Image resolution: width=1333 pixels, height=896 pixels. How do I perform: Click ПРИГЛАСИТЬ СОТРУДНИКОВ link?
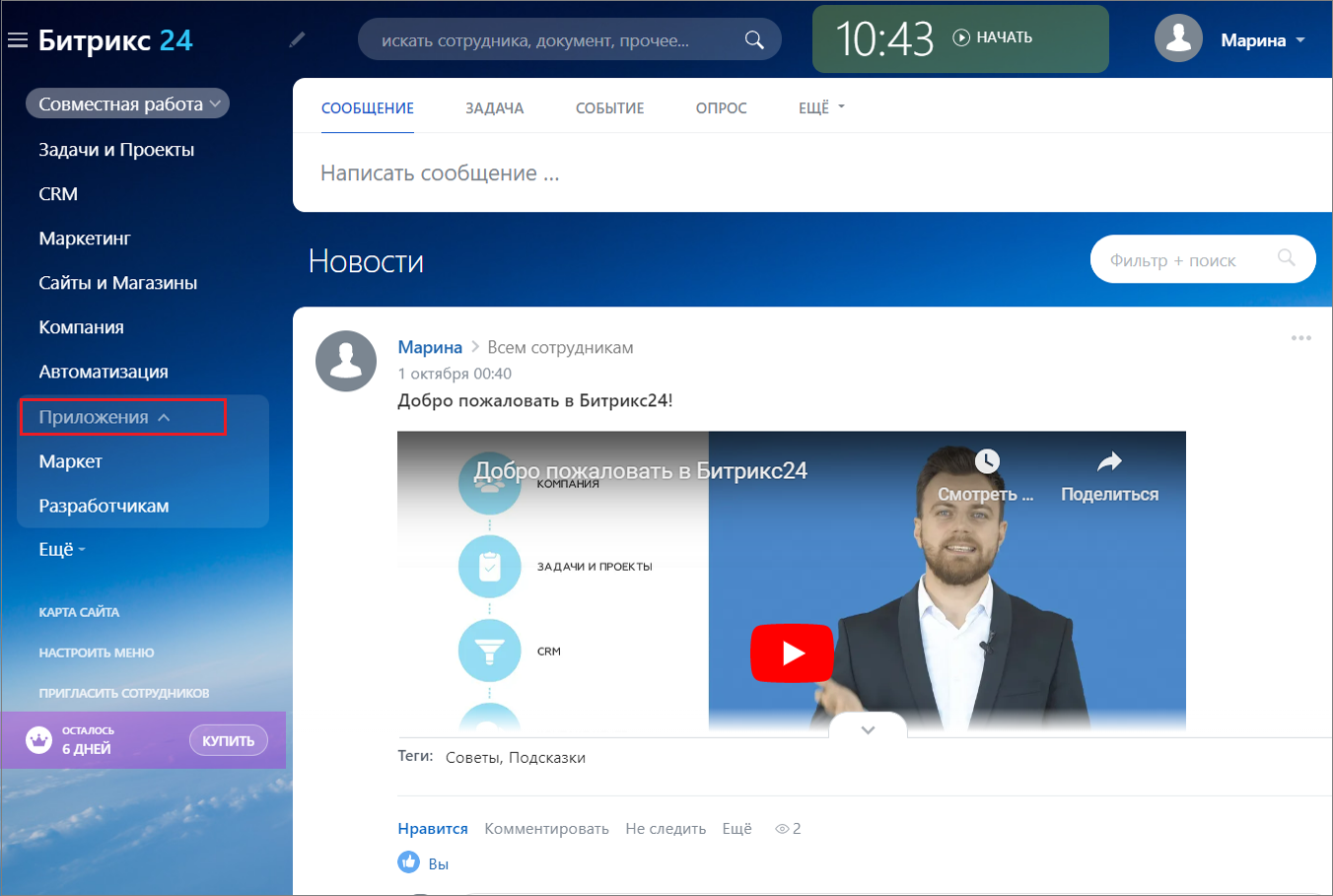click(x=124, y=693)
